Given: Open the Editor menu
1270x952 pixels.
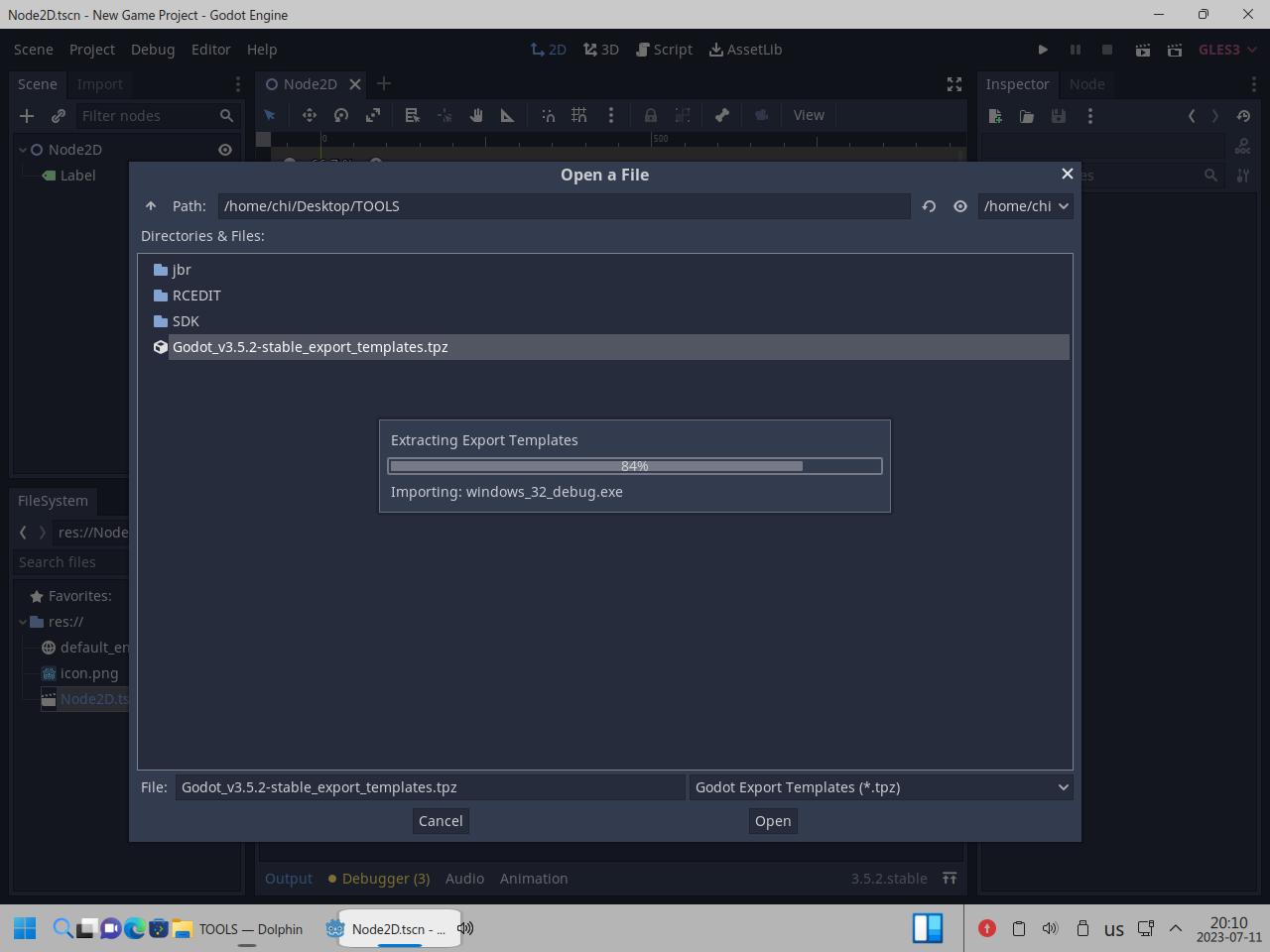Looking at the screenshot, I should [x=211, y=50].
